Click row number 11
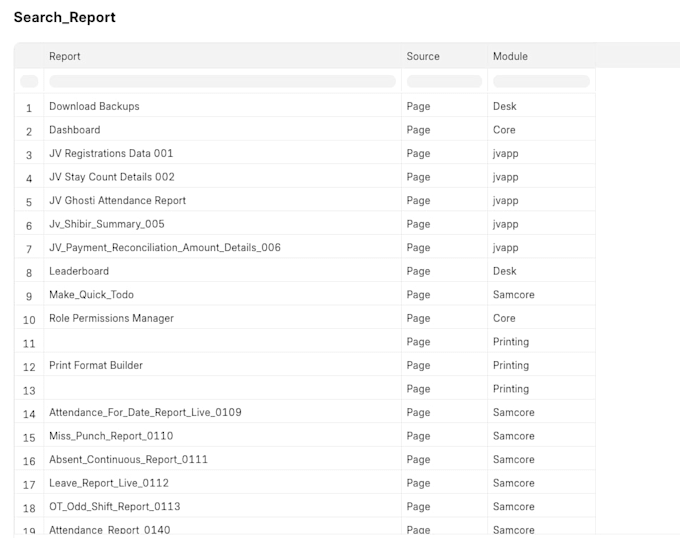The height and width of the screenshot is (538, 680). pyautogui.click(x=29, y=343)
